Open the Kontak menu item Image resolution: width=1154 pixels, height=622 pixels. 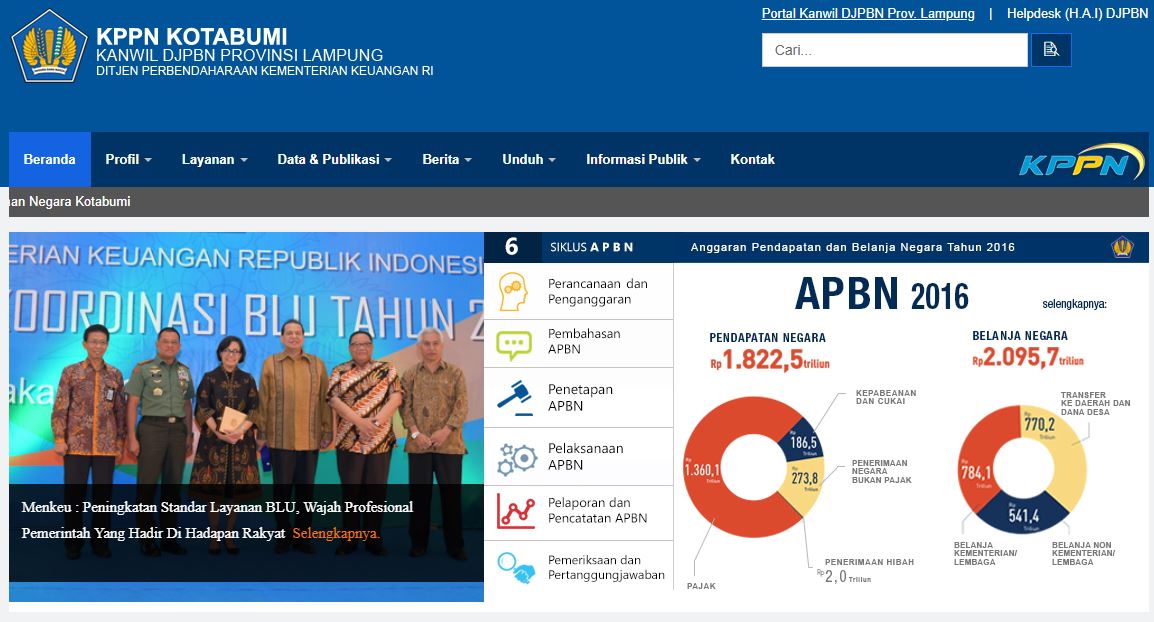point(752,160)
